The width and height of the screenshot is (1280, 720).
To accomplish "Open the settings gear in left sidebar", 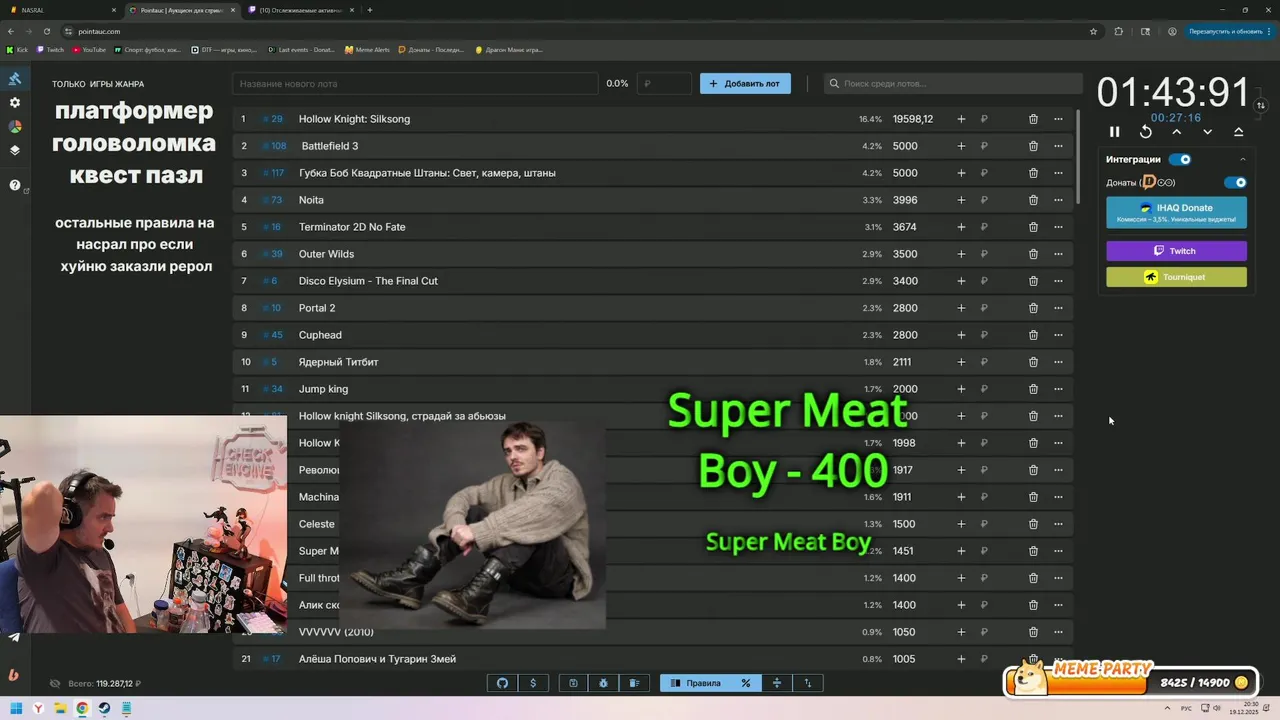I will pos(15,103).
